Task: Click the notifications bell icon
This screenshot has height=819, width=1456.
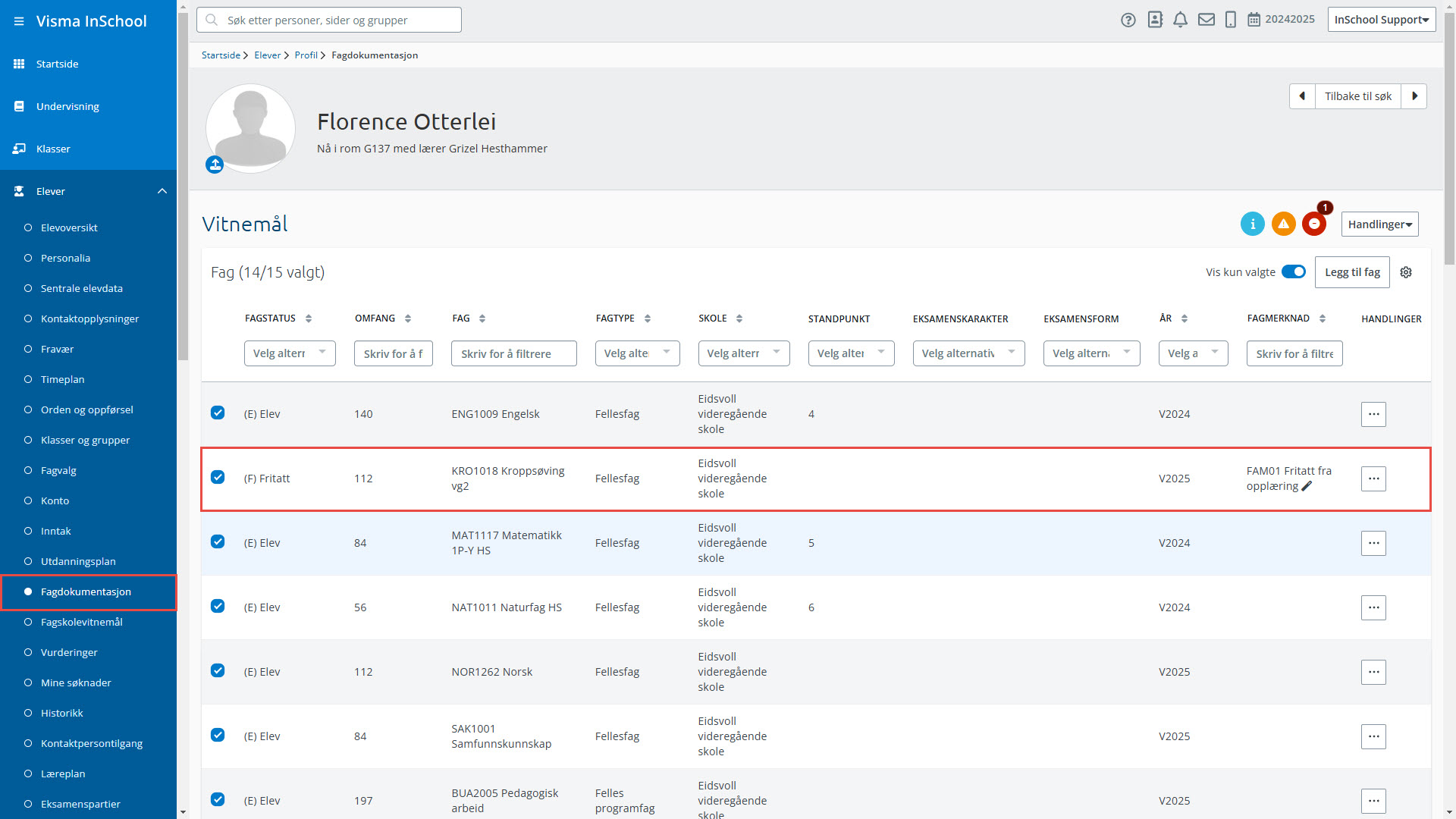Action: (1180, 20)
